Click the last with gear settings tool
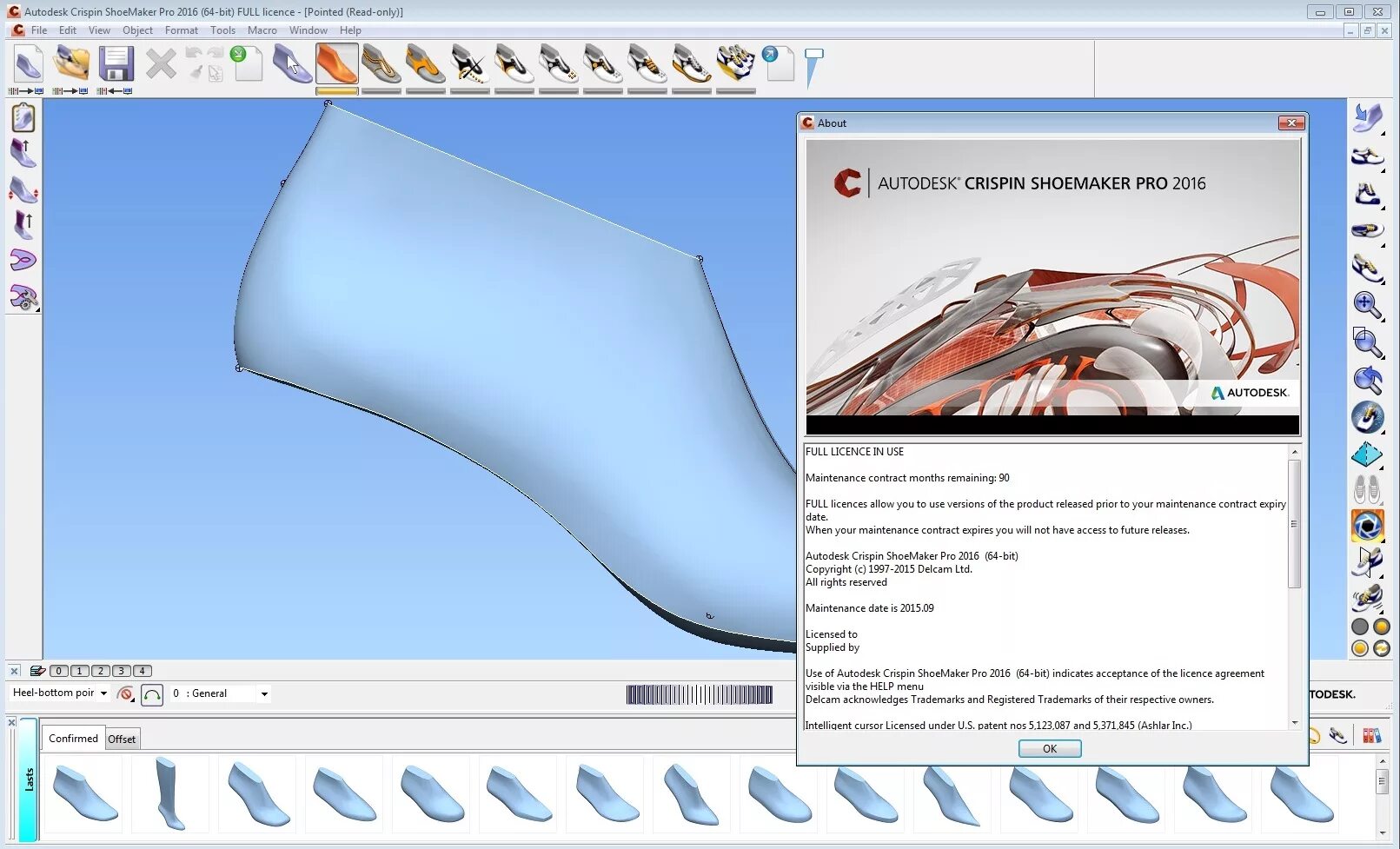 click(x=23, y=297)
